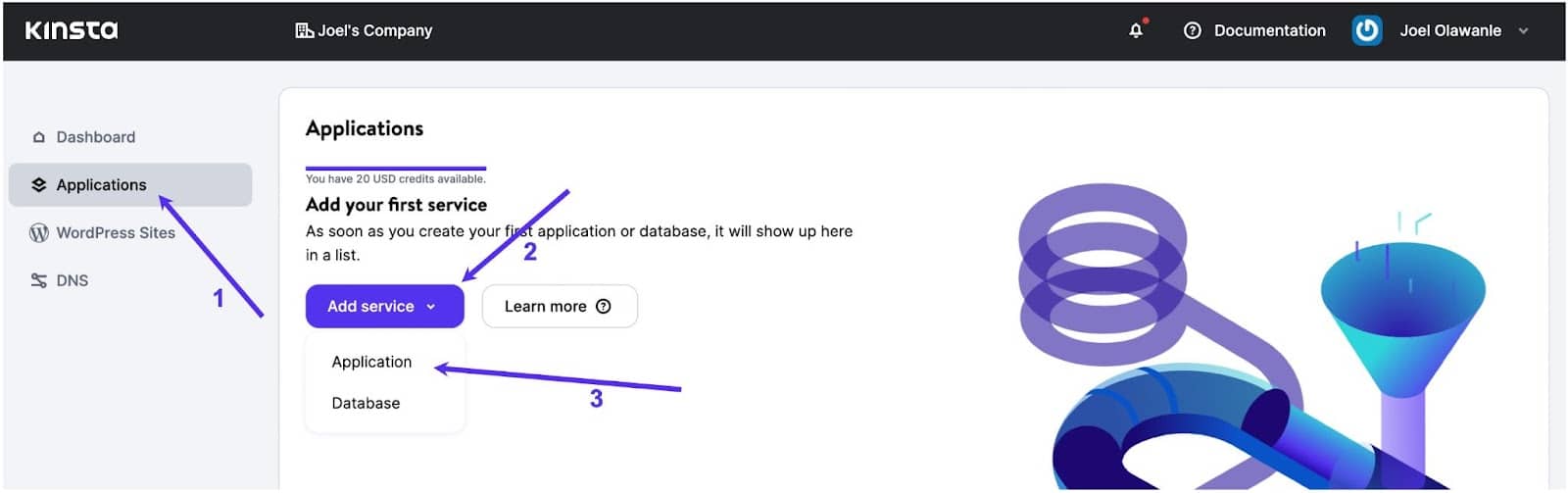
Task: Click the WordPress logo icon in sidebar
Action: (39, 232)
